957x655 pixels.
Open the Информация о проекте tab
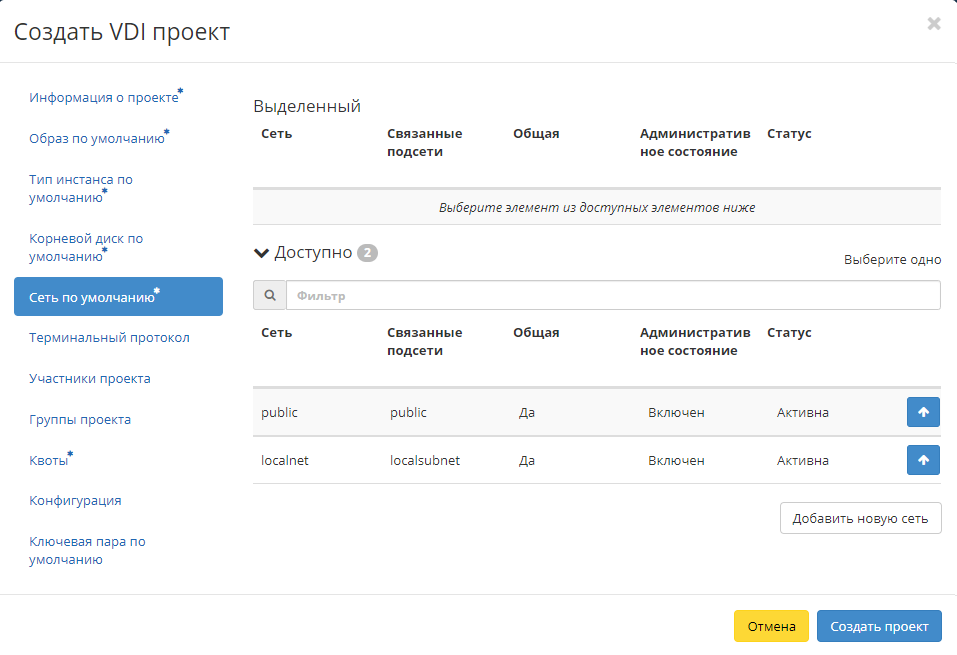[104, 98]
